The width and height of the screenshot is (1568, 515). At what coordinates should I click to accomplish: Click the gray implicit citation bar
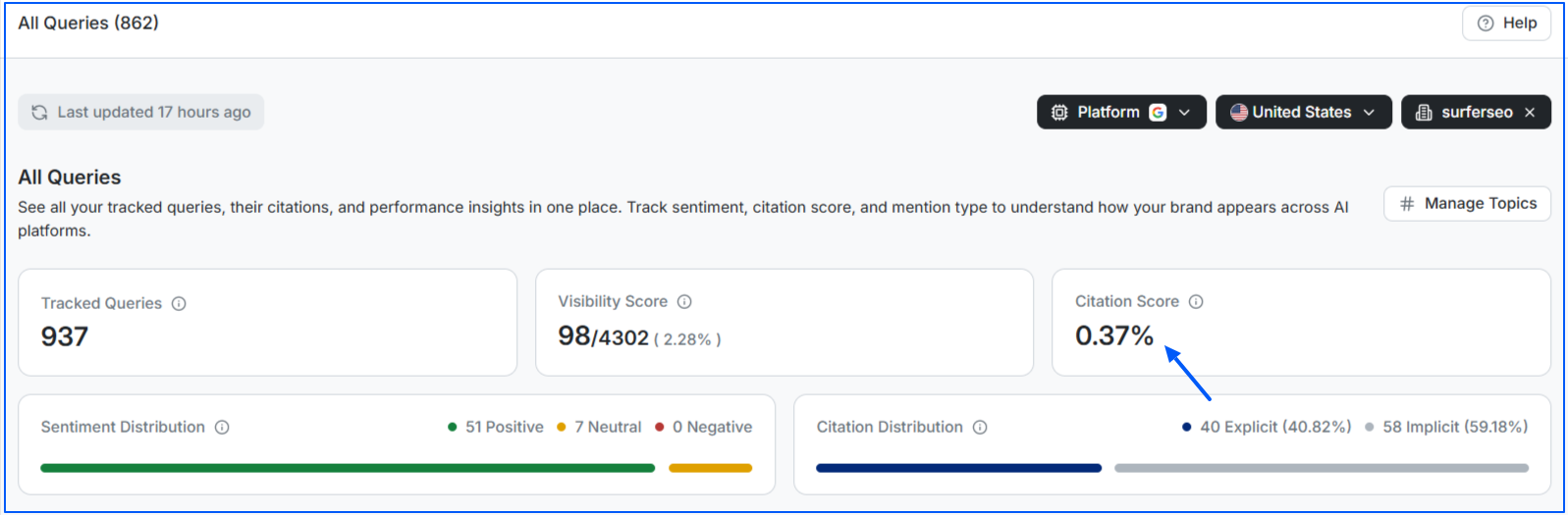coord(1322,468)
